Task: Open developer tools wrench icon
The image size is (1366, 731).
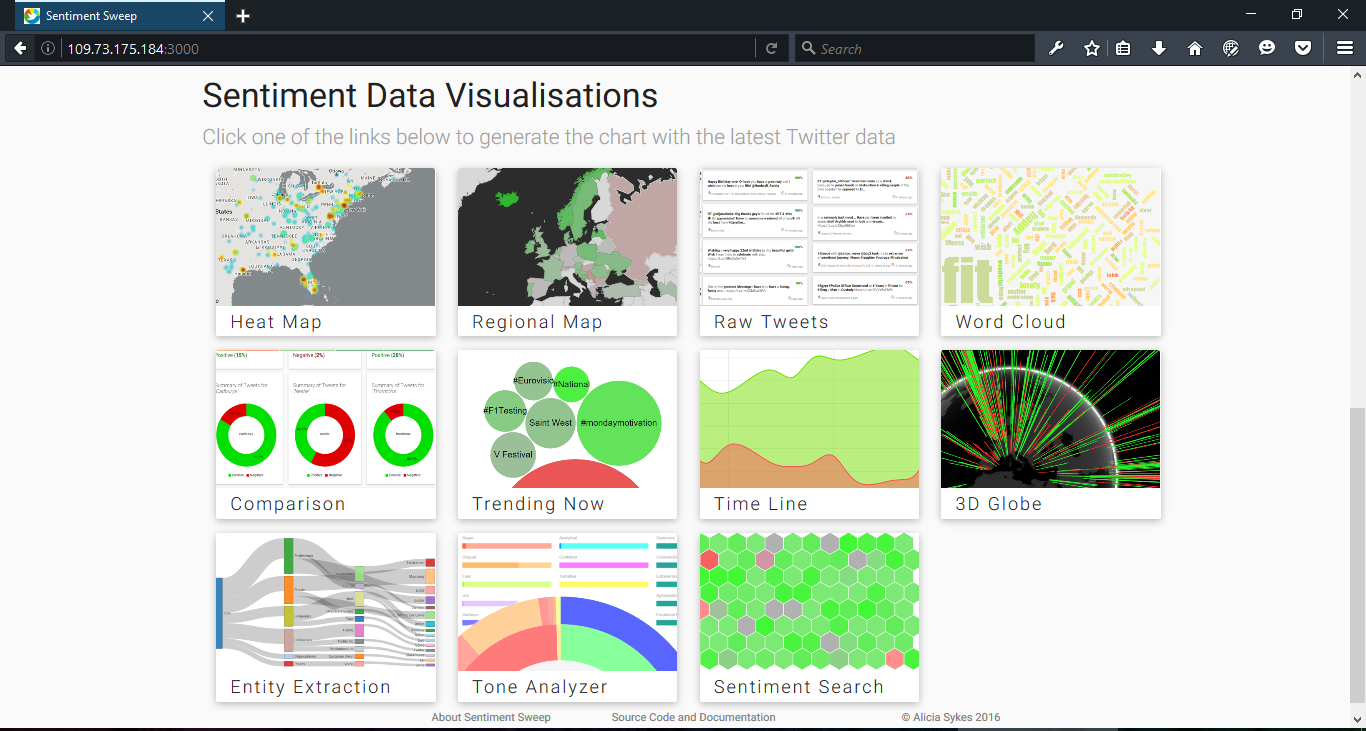Action: coord(1056,48)
